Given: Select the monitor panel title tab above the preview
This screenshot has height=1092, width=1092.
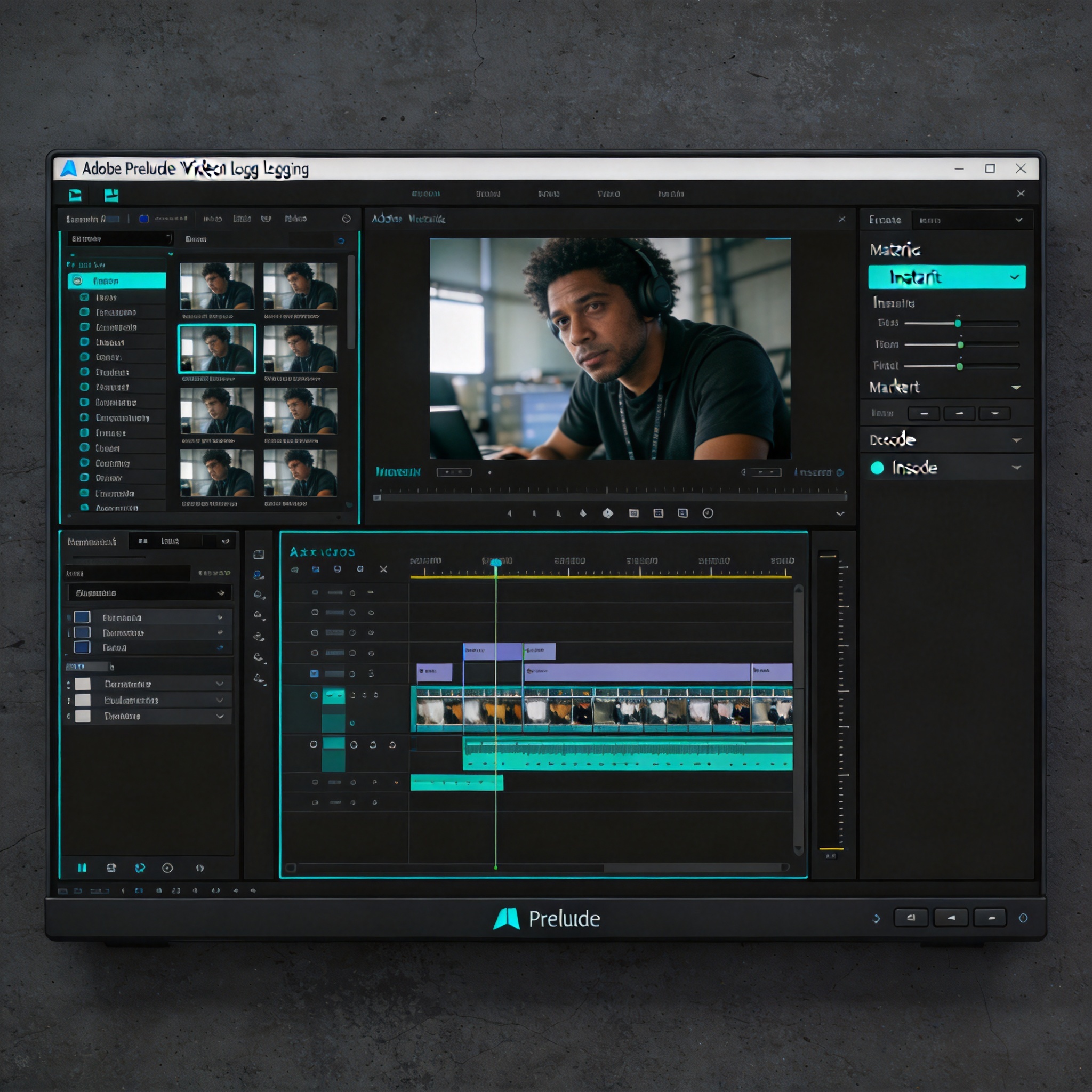Looking at the screenshot, I should [408, 219].
